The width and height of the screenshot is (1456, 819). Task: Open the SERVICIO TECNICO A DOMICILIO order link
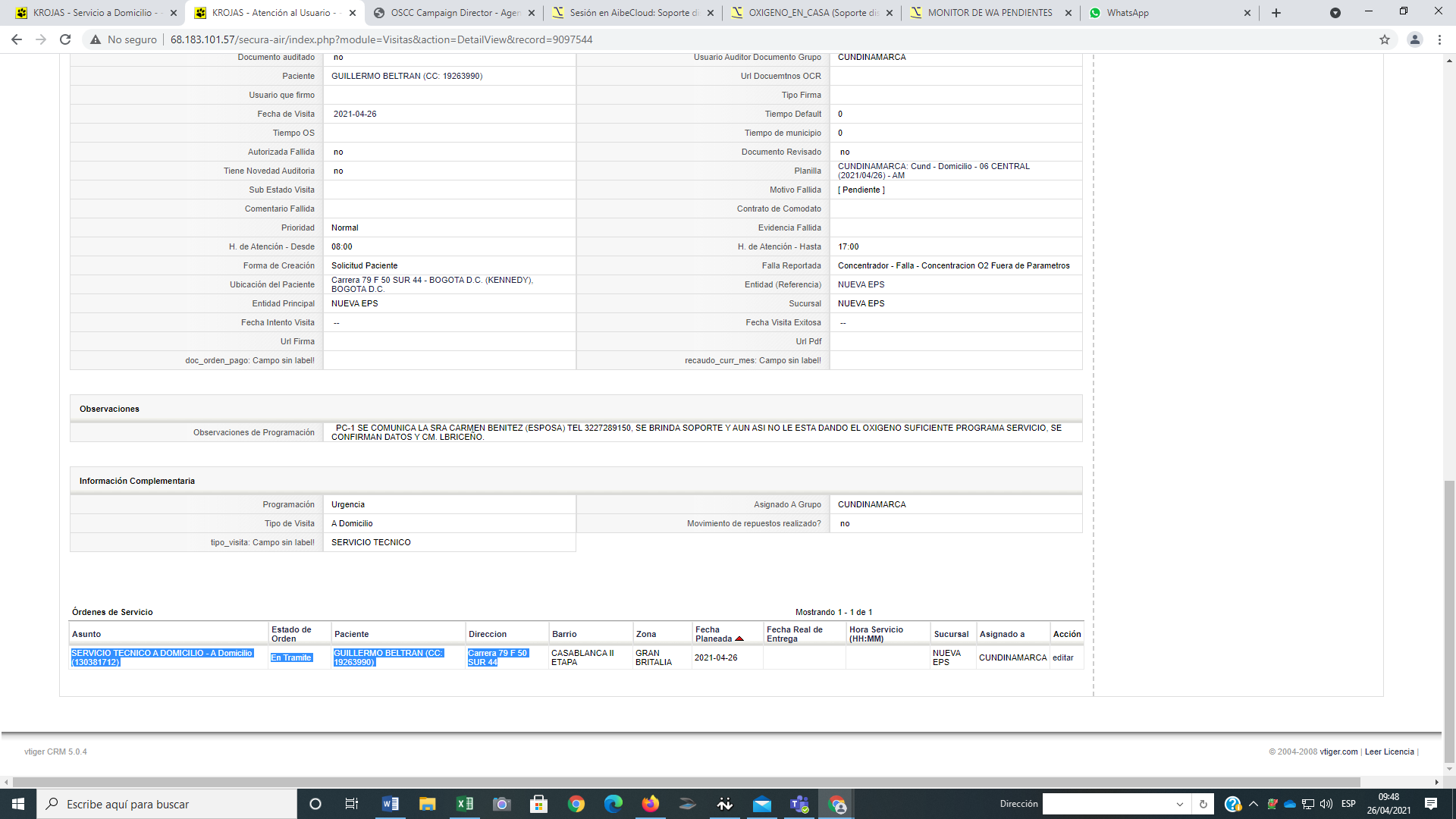coord(162,657)
